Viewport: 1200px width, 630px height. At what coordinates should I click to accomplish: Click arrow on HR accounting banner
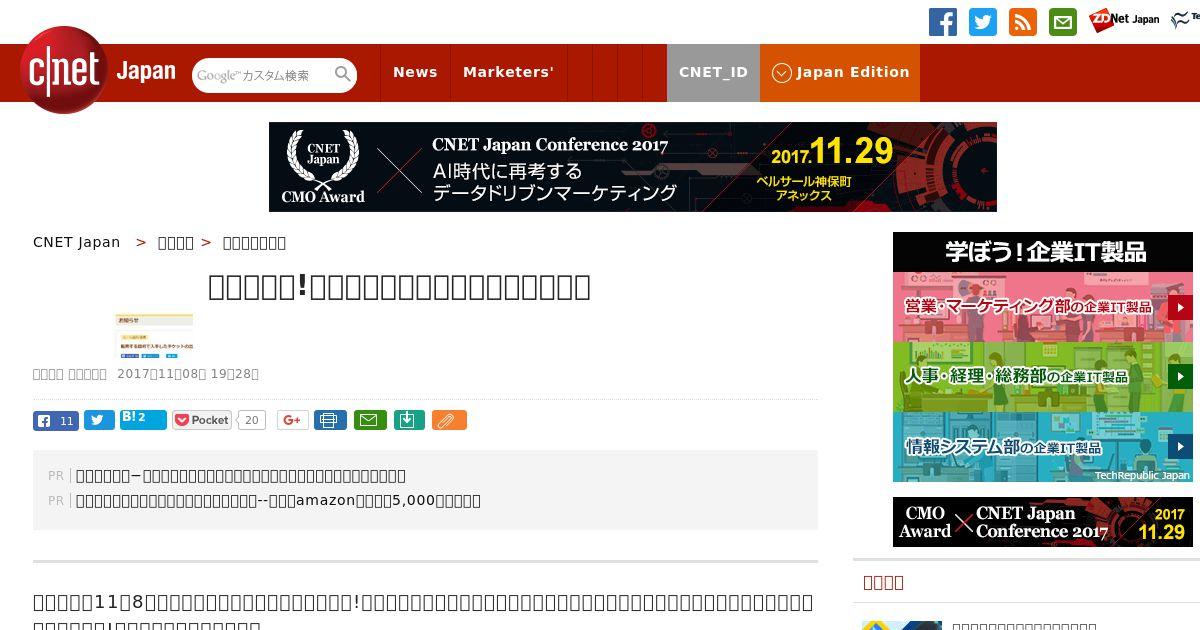point(1180,377)
